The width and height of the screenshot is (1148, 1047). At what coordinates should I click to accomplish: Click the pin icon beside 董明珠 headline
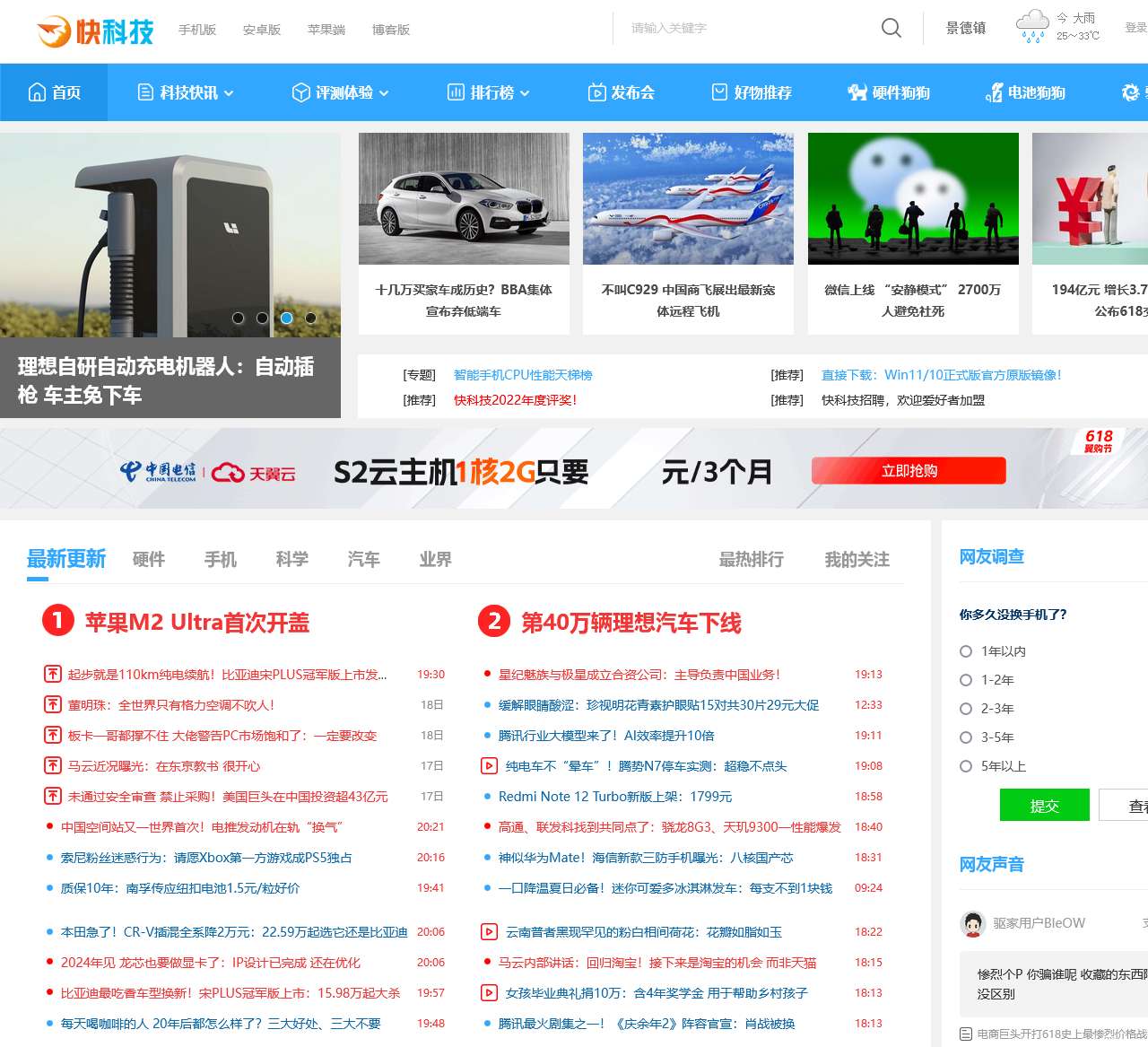[x=53, y=704]
